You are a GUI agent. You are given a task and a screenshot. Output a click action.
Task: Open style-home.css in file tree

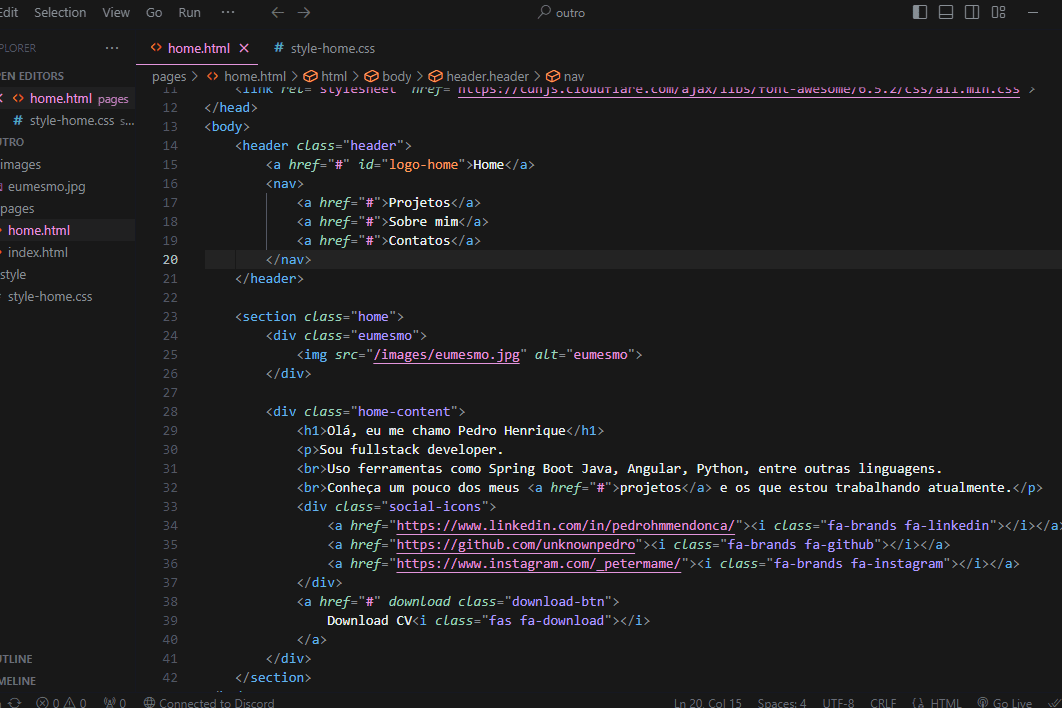point(49,297)
